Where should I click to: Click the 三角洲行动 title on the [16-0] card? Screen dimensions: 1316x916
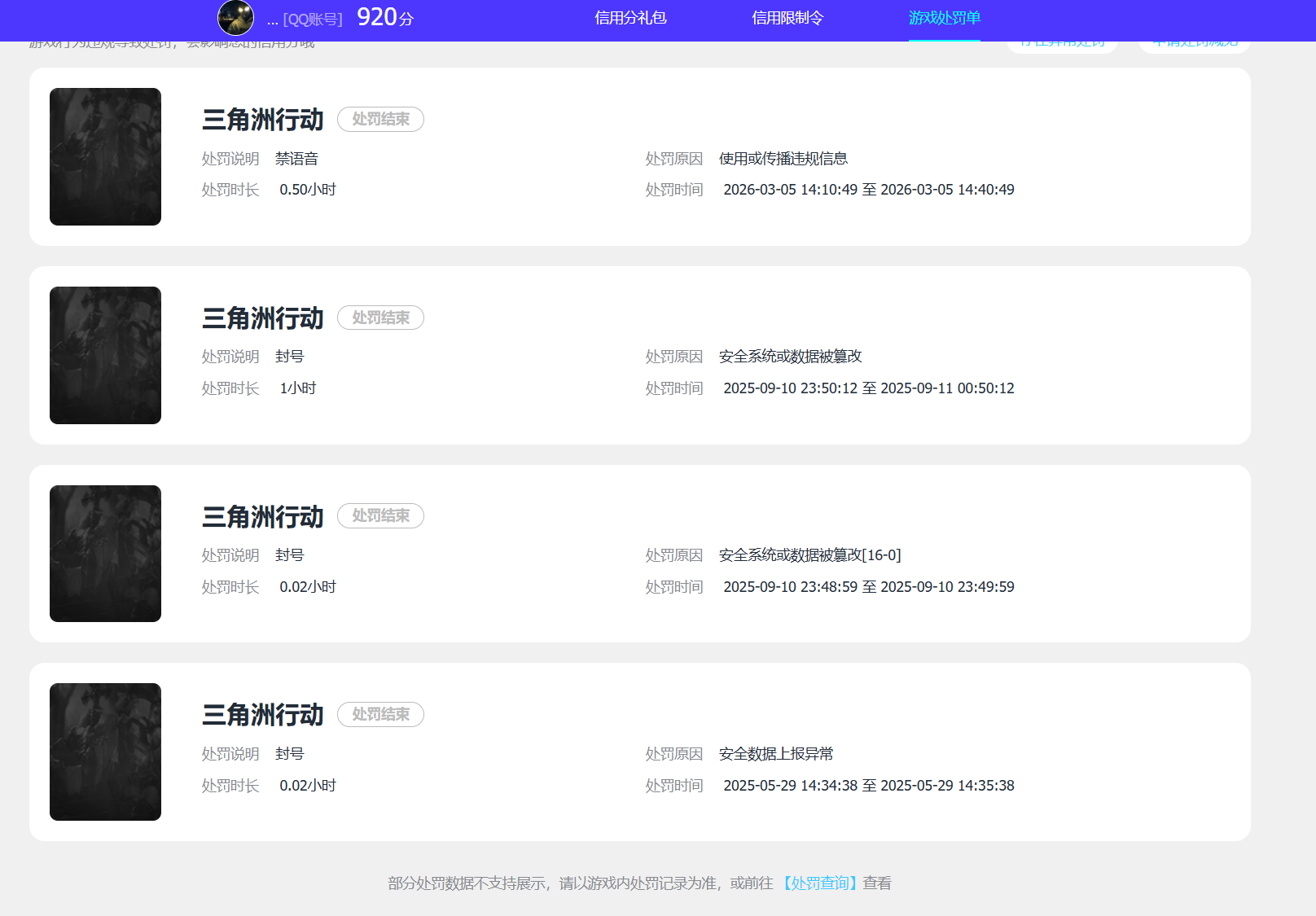[x=263, y=516]
